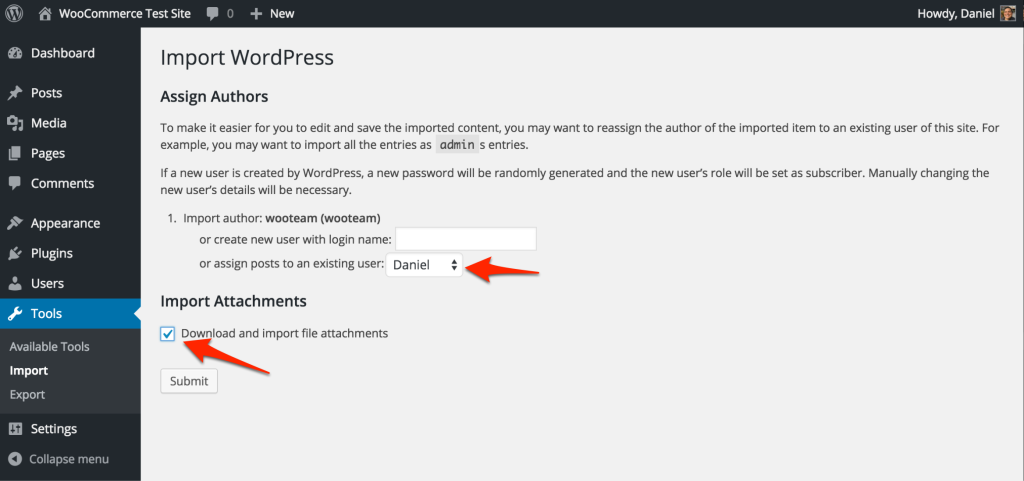Click the Dashboard gauge icon
The width and height of the screenshot is (1024, 481).
tap(15, 54)
